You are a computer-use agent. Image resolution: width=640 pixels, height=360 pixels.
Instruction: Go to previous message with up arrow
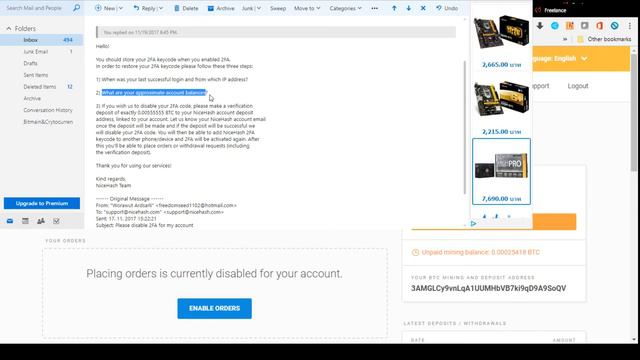coord(394,8)
